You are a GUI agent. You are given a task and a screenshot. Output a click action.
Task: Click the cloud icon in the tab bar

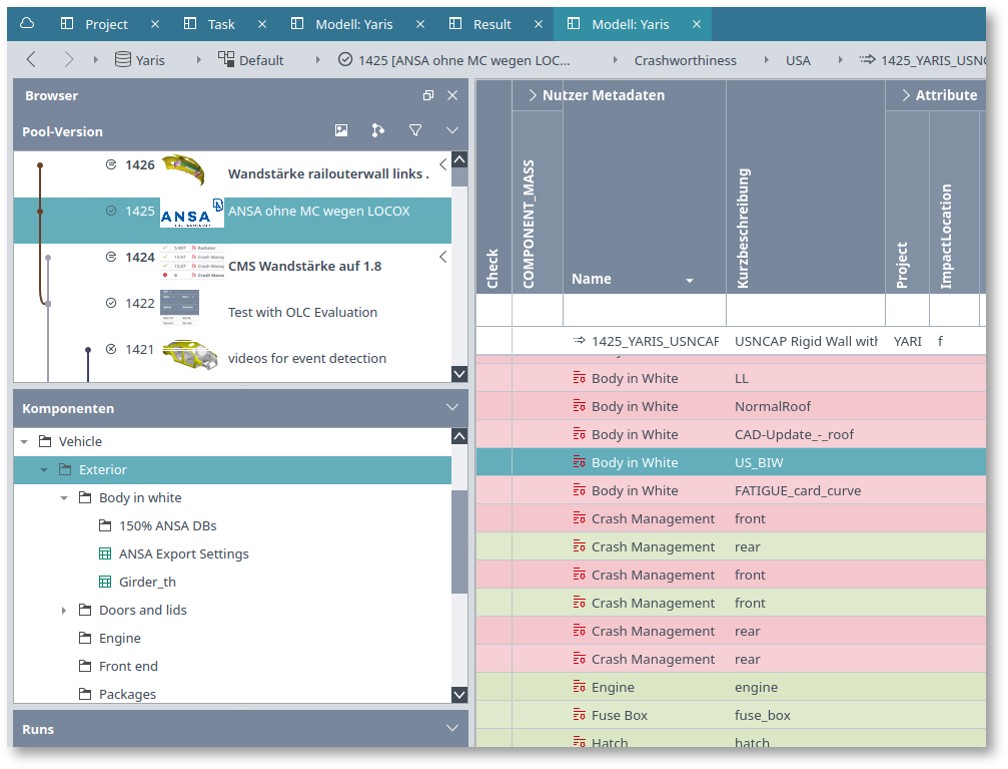(27, 24)
